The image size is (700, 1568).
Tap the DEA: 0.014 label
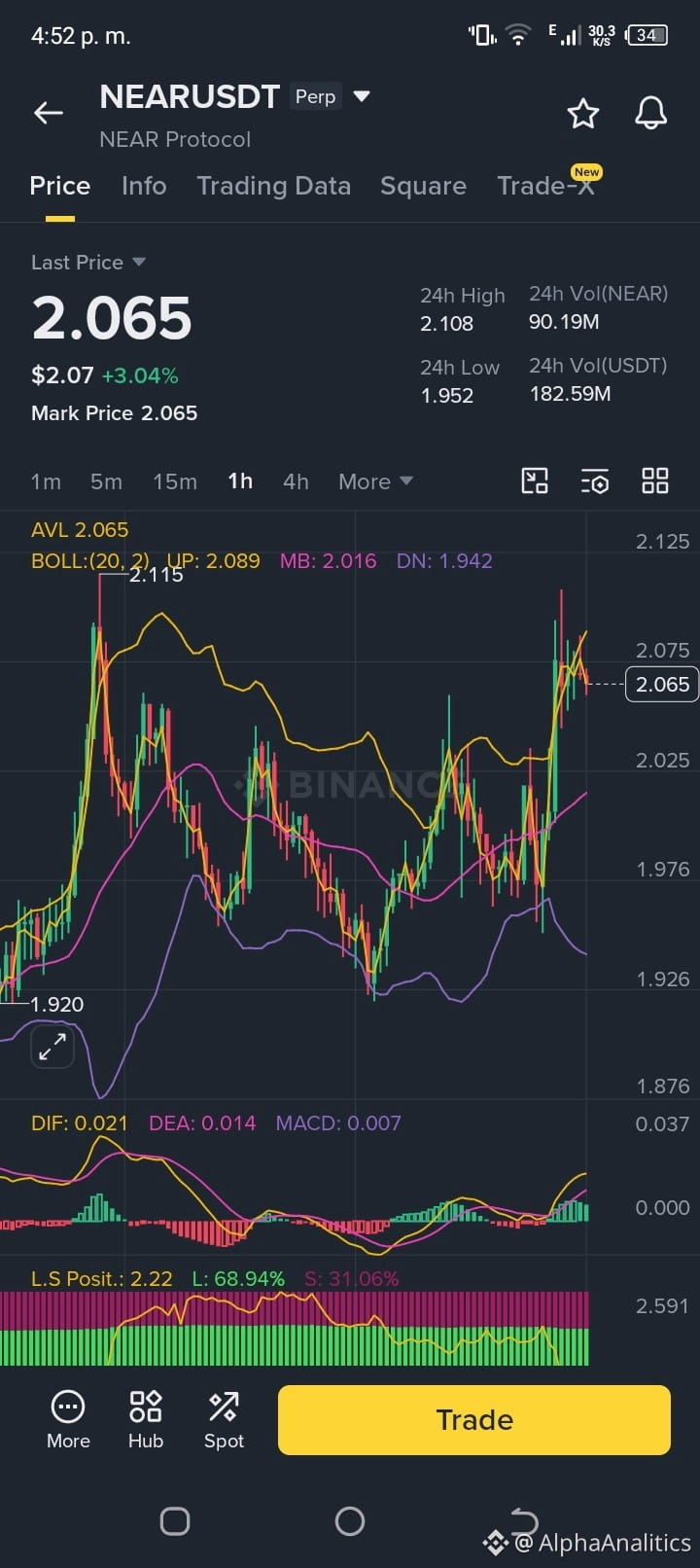pos(202,1123)
